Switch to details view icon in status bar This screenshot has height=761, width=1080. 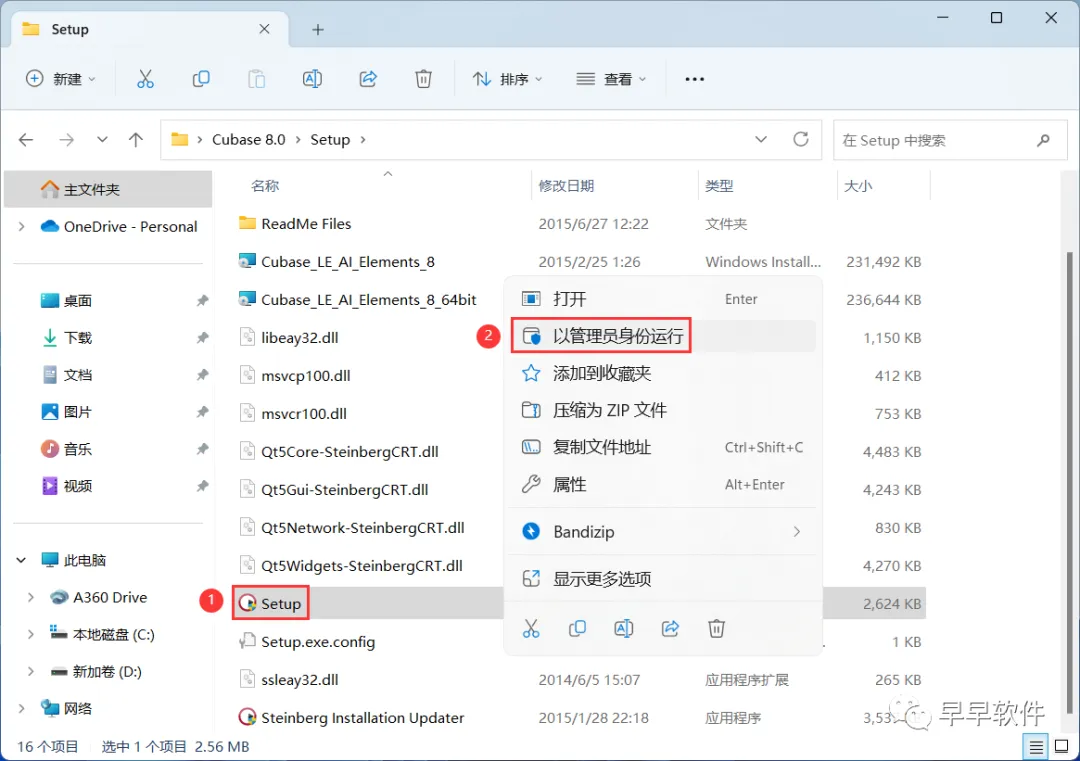pos(1036,747)
